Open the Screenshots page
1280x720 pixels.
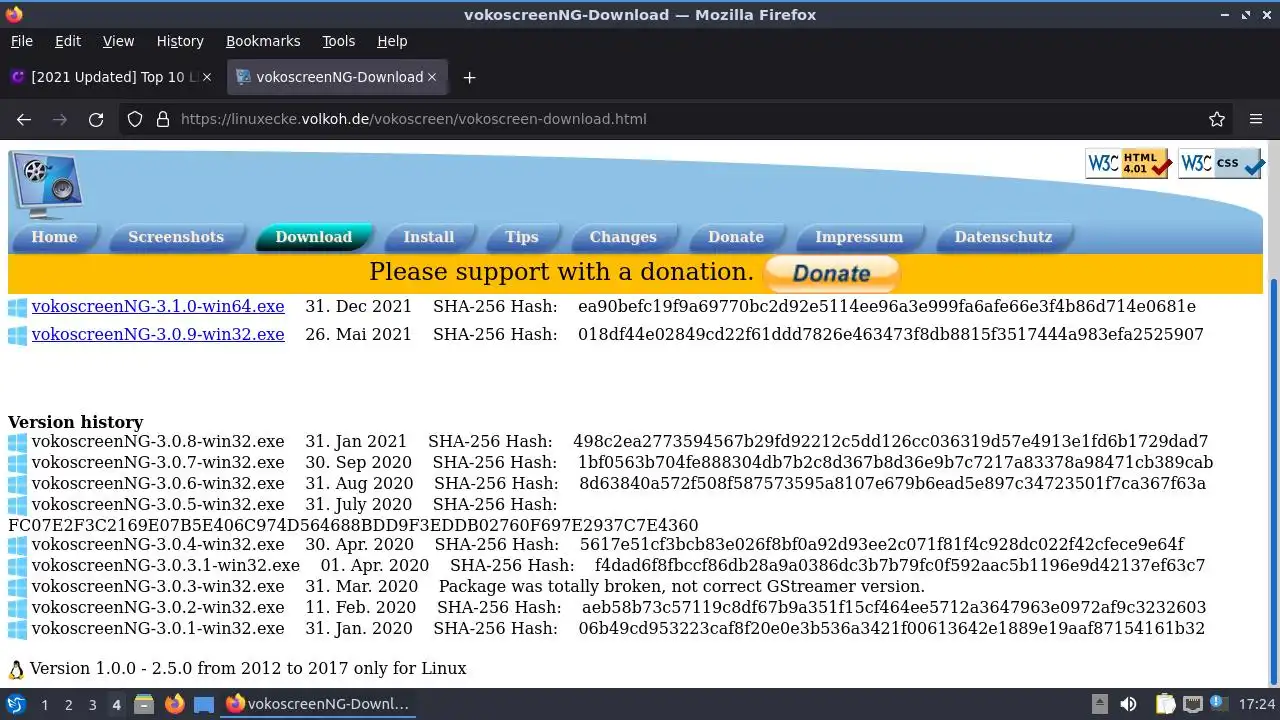coord(176,237)
